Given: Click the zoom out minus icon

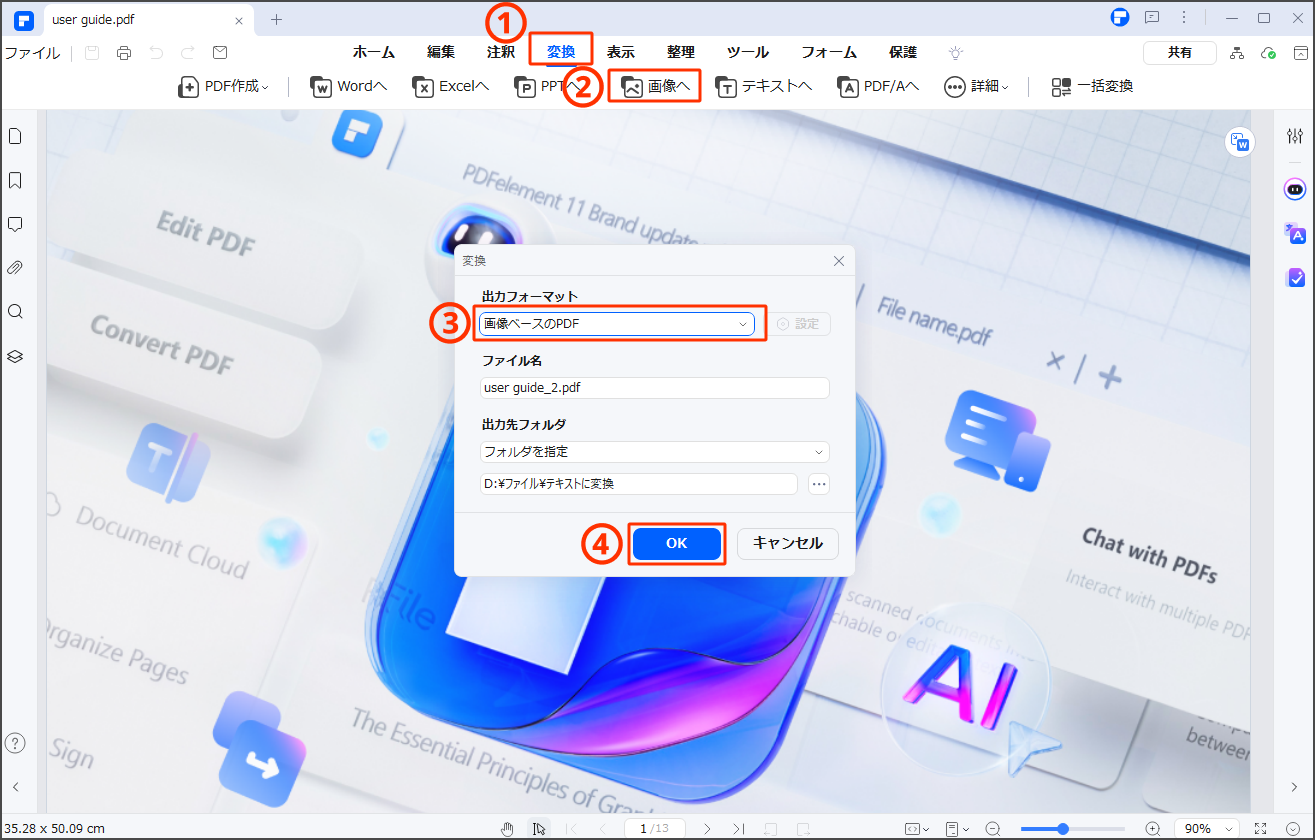Looking at the screenshot, I should pyautogui.click(x=993, y=829).
